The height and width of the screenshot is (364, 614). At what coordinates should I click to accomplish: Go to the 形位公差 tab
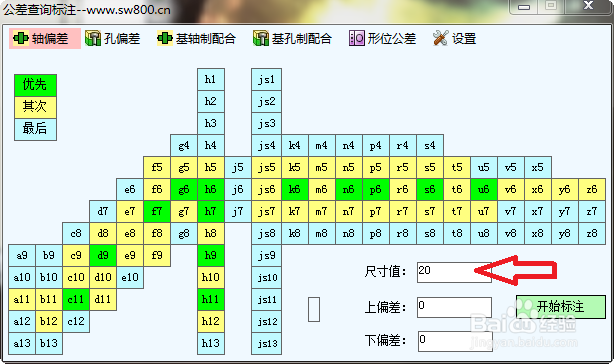click(382, 38)
